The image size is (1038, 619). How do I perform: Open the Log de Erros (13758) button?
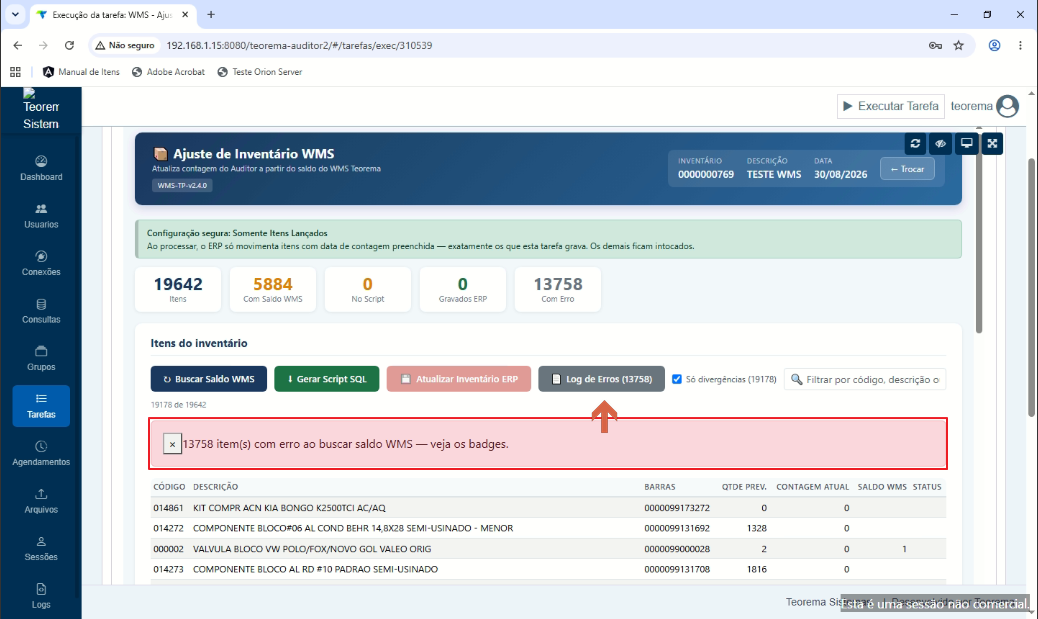[601, 379]
